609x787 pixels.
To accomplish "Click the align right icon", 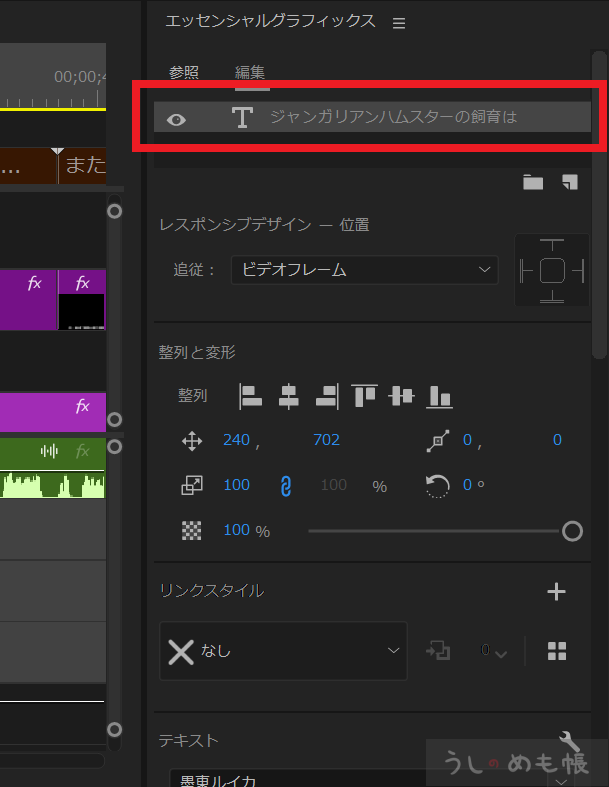I will [326, 396].
